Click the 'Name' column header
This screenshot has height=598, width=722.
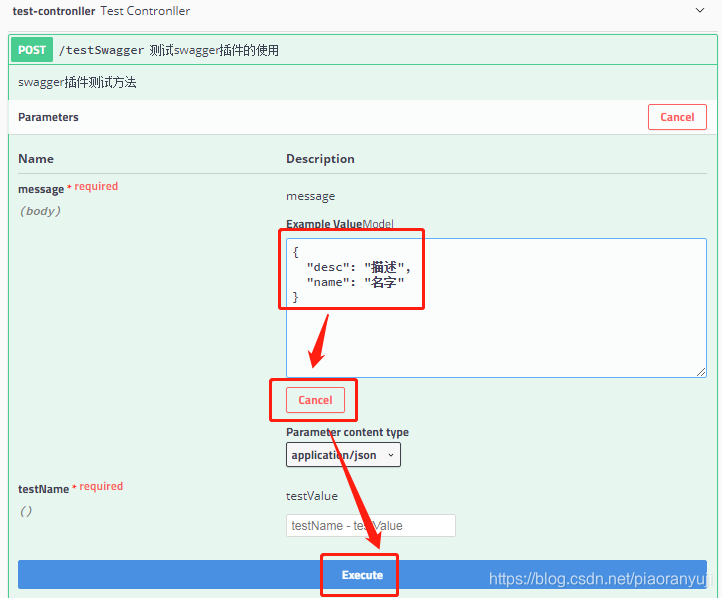(x=36, y=159)
